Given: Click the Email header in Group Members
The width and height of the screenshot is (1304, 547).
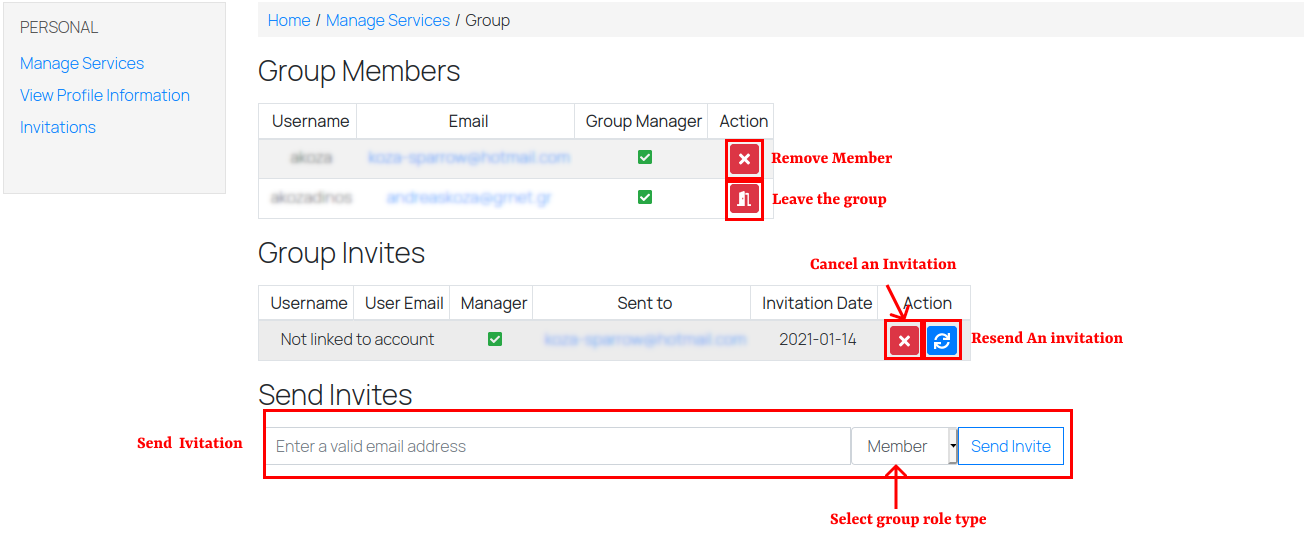Looking at the screenshot, I should [468, 121].
